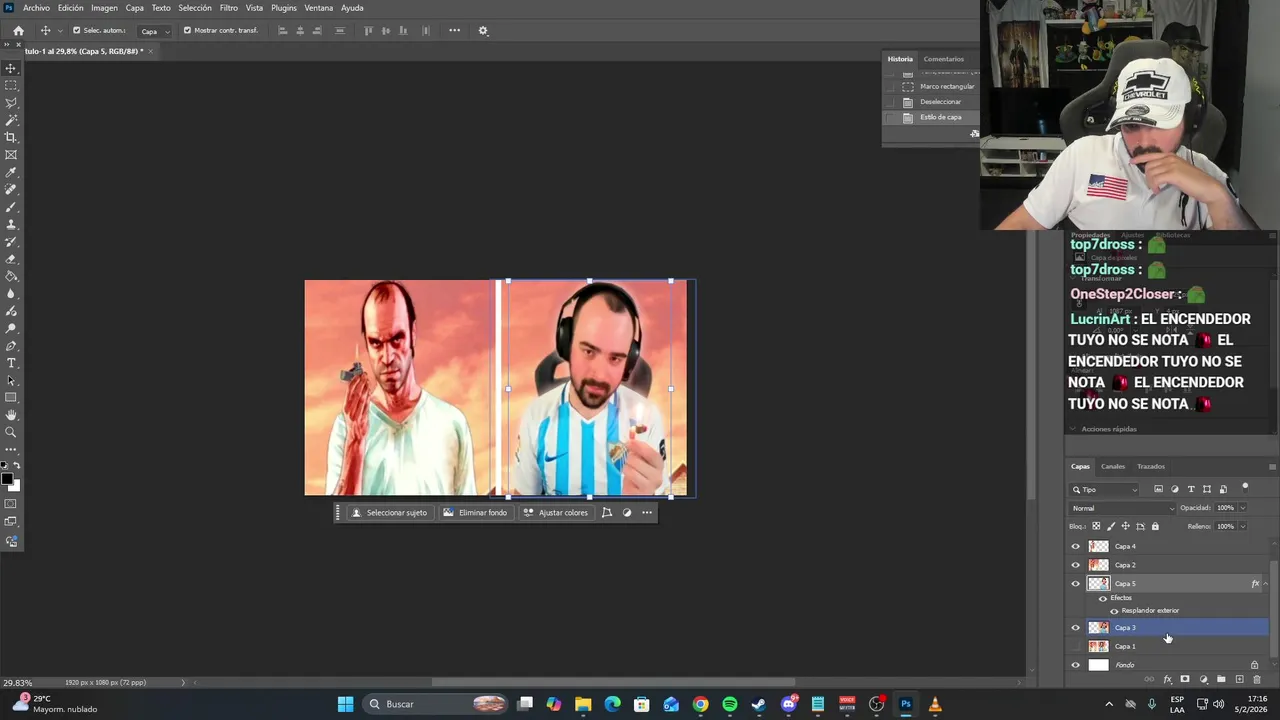Open the Opacidad slider dropdown arrow
The height and width of the screenshot is (720, 1280).
[x=1243, y=508]
